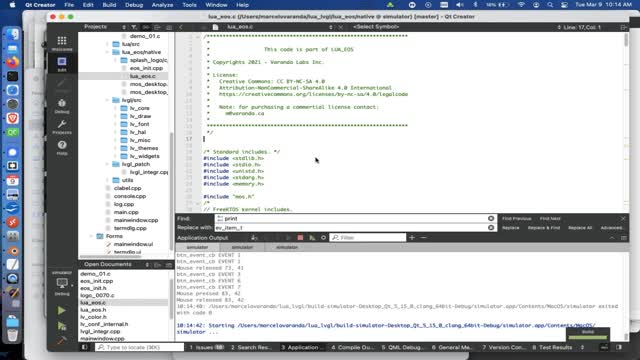Open the 1 Issues pane
640x360 pixels.
206,347
